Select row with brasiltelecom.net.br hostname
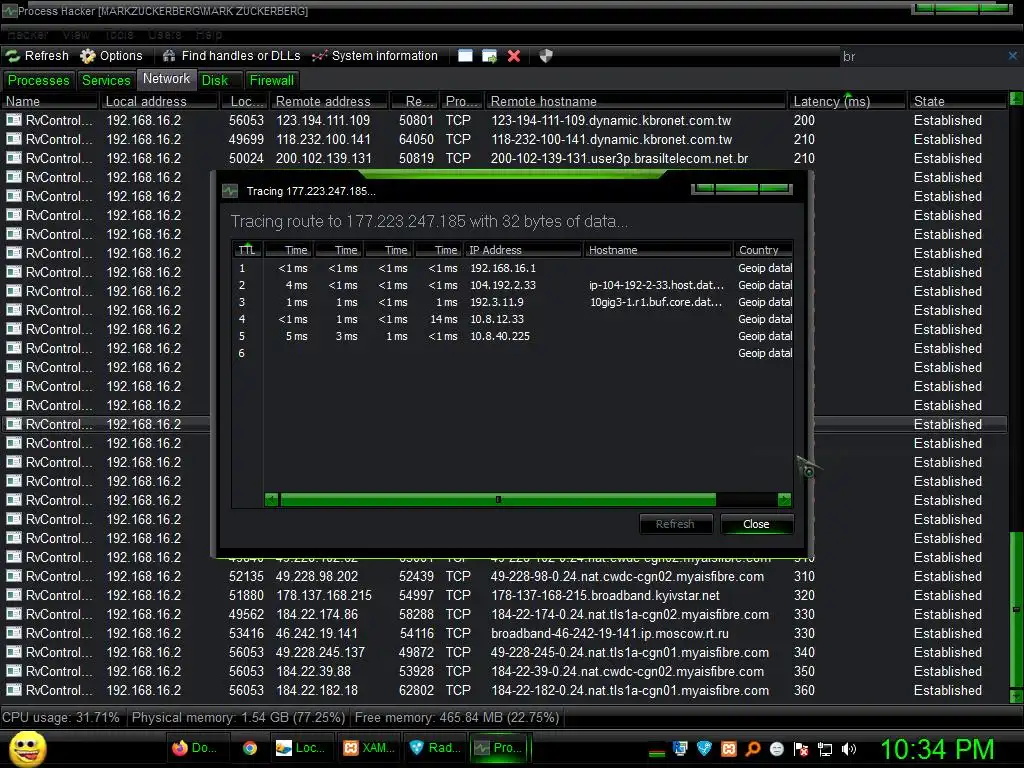The height and width of the screenshot is (768, 1024). tap(504, 158)
